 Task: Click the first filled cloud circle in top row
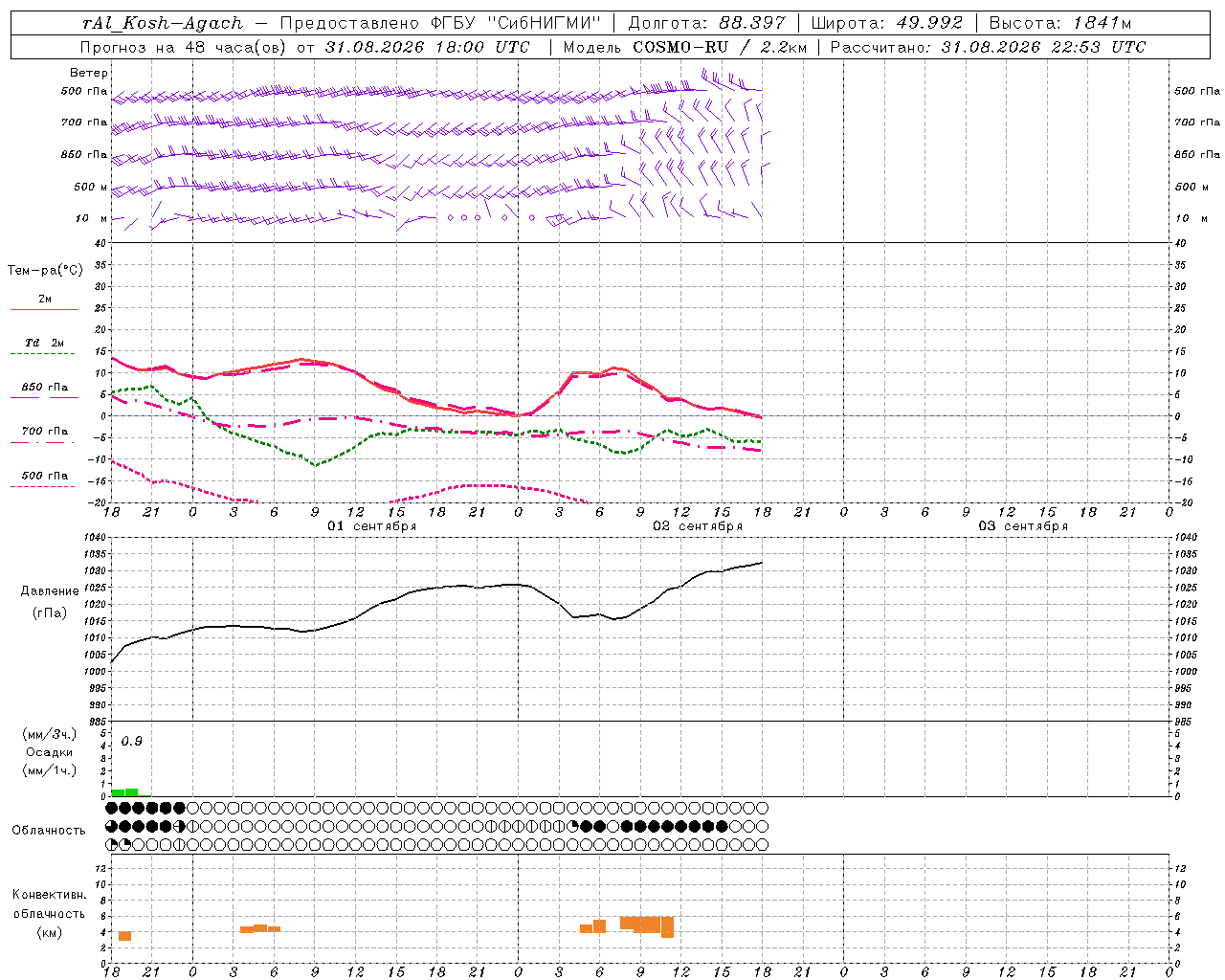click(x=112, y=808)
